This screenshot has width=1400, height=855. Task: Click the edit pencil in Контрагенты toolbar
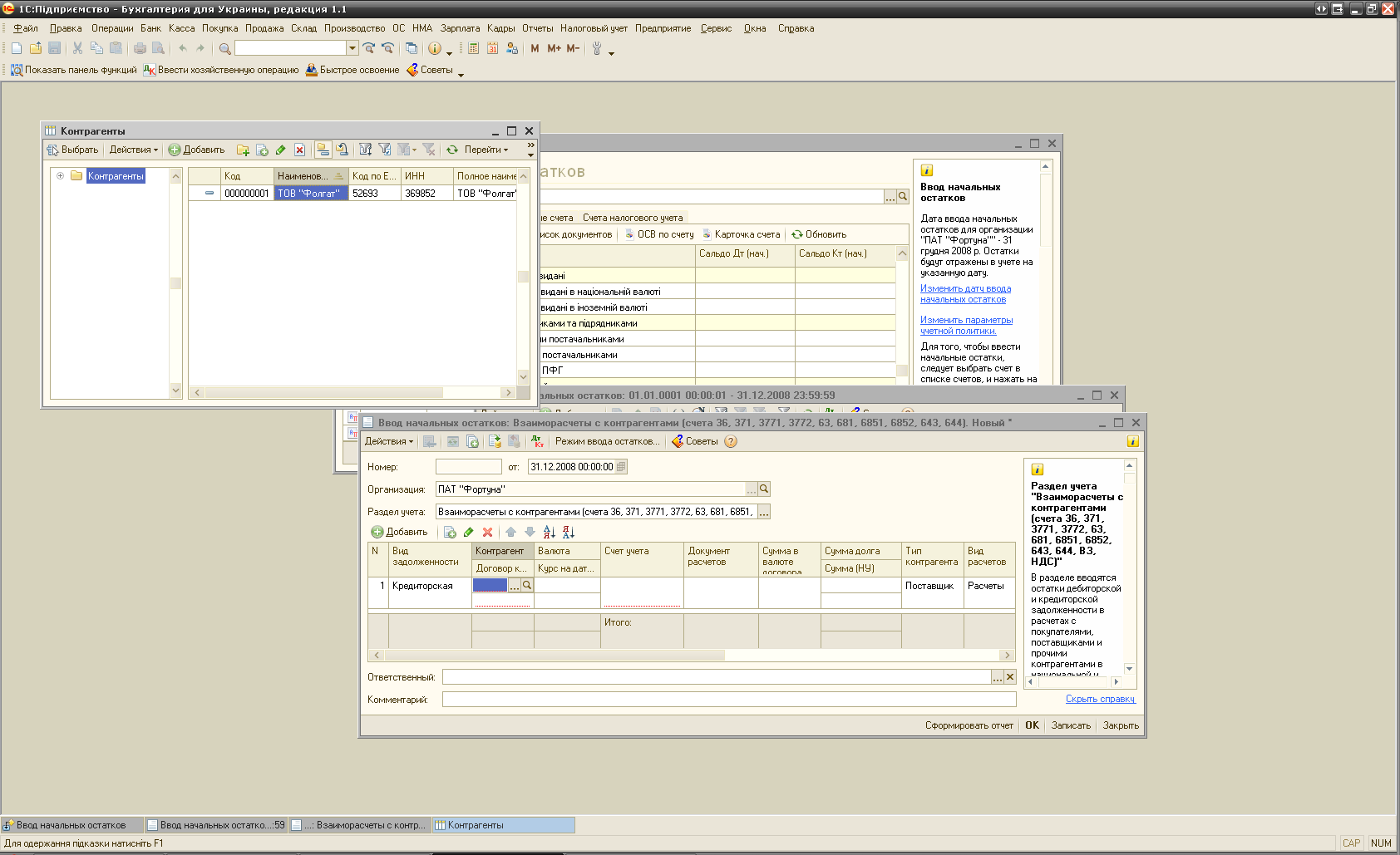281,150
